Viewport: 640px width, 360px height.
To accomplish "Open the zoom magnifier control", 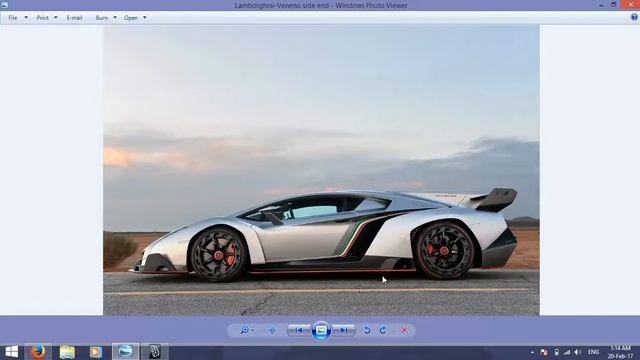I will 247,330.
